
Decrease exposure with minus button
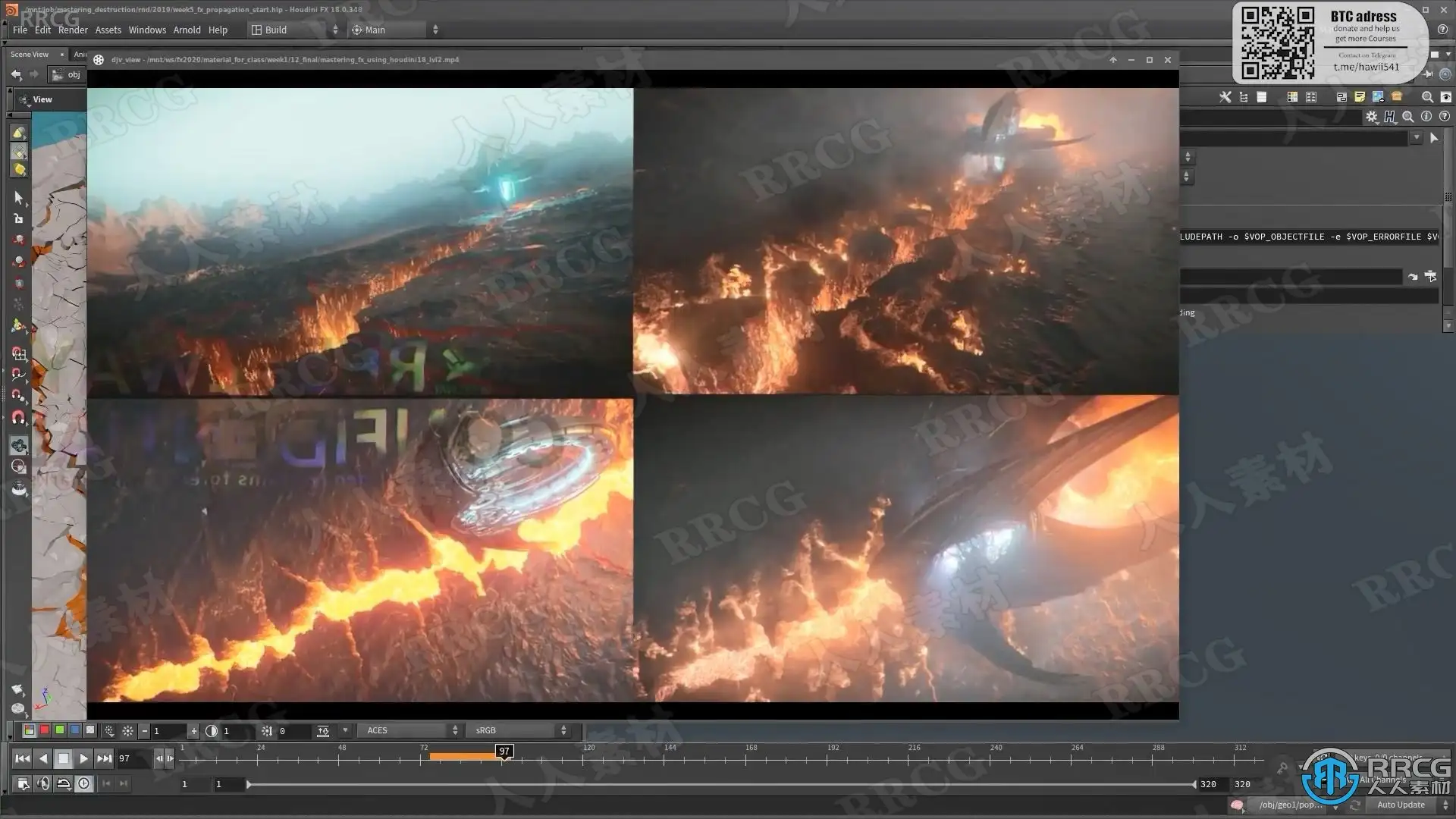[x=144, y=731]
